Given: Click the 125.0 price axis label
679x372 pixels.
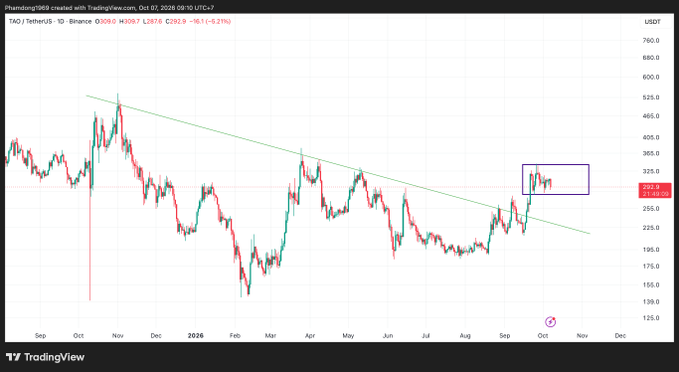Looking at the screenshot, I should tap(651, 318).
